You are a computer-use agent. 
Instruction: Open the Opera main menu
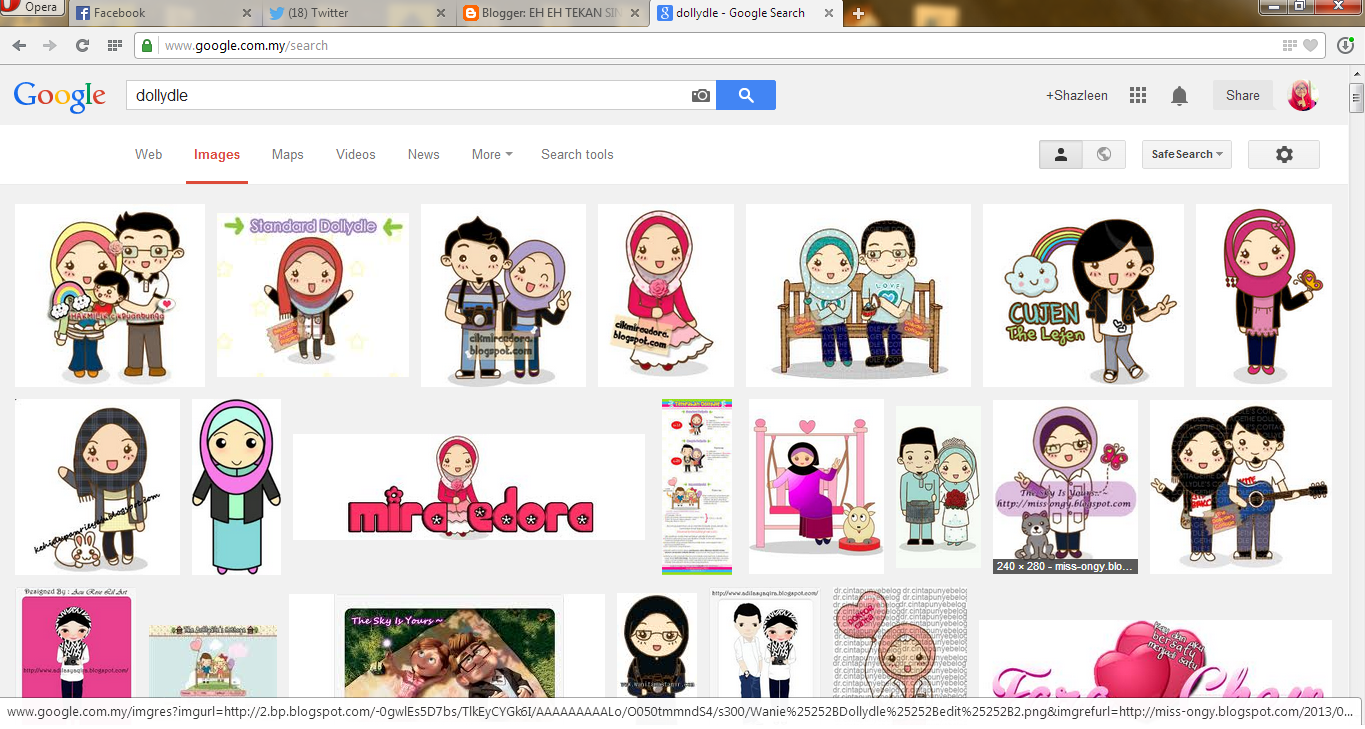pyautogui.click(x=32, y=9)
